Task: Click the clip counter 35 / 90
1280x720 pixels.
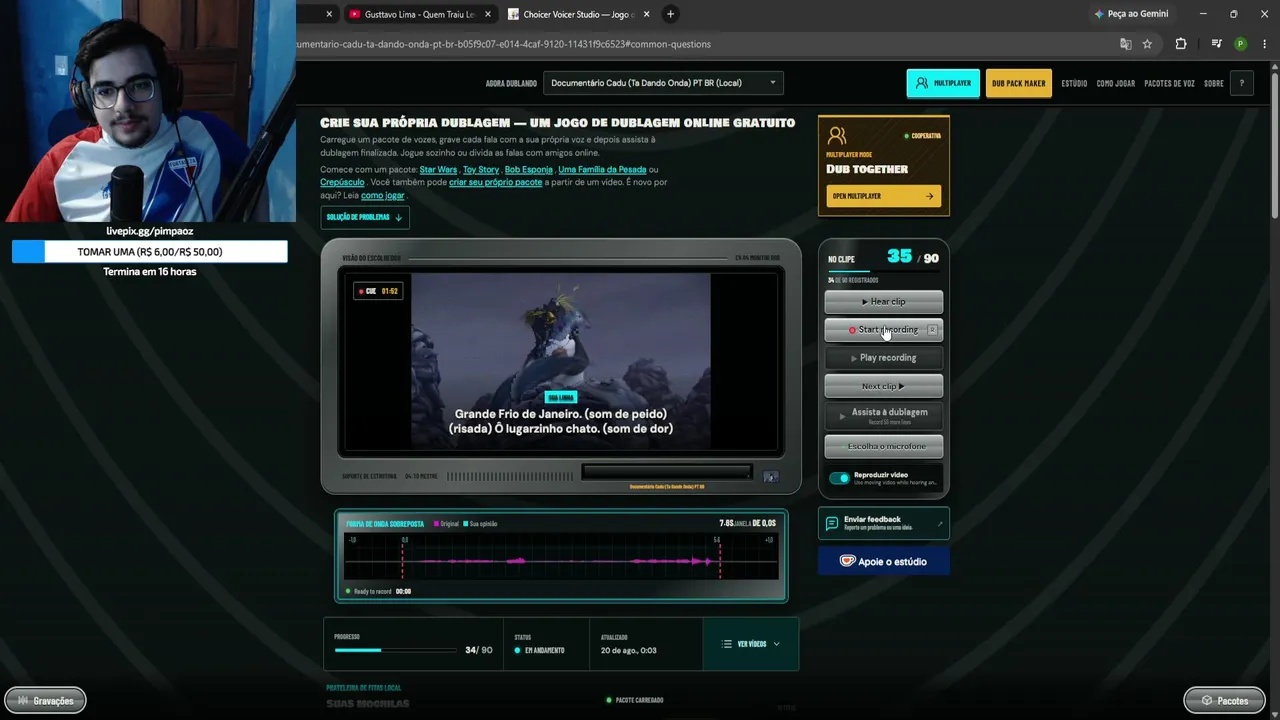Action: [x=912, y=257]
